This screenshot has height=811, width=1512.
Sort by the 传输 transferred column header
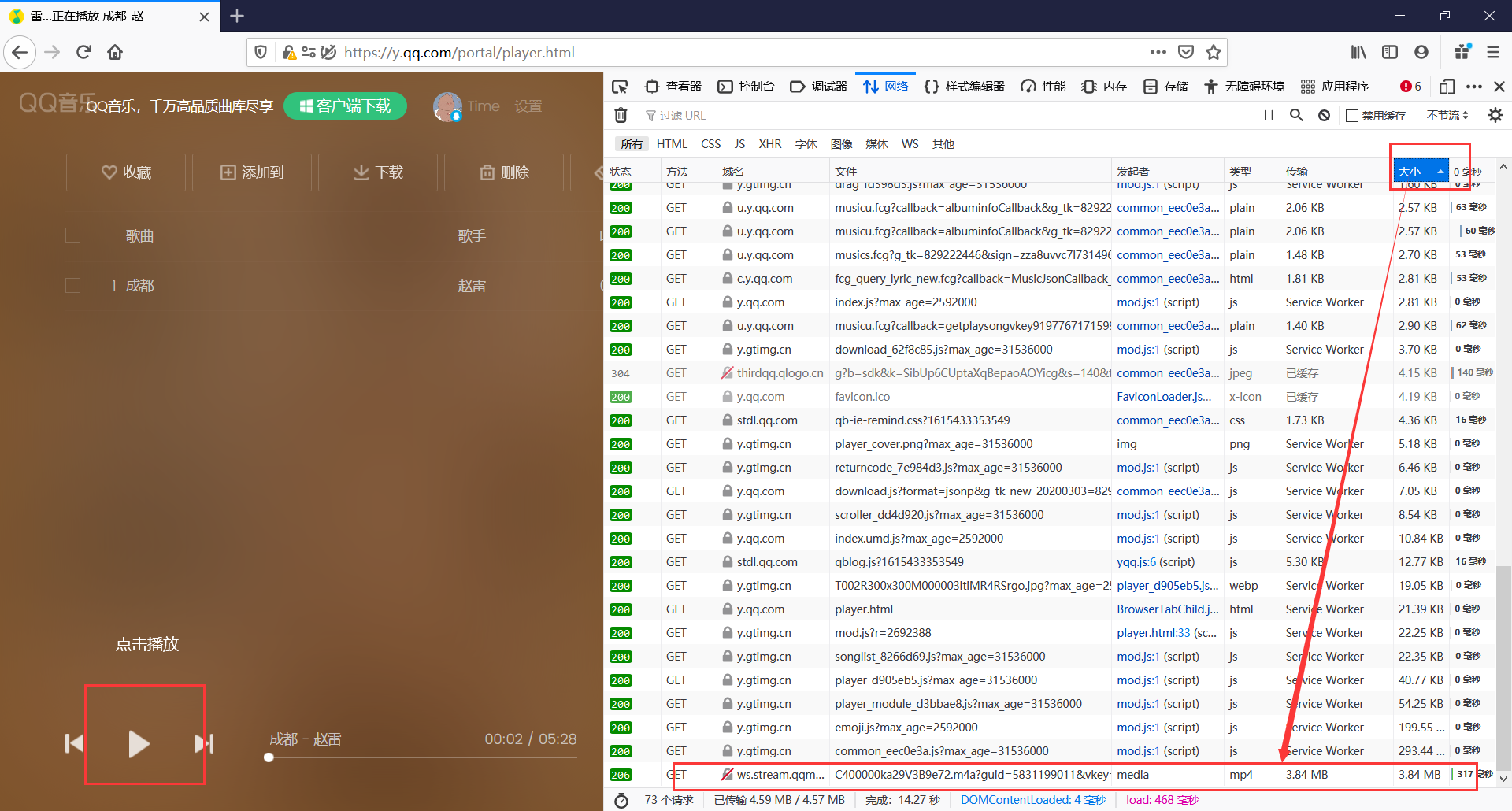tap(1337, 171)
